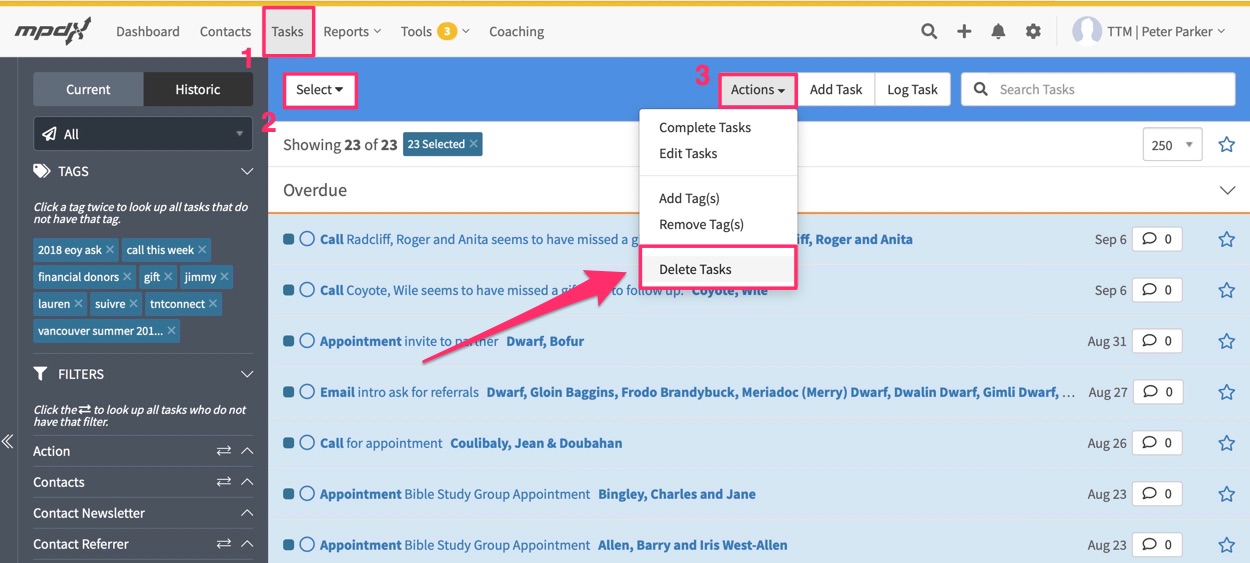Toggle reverse Contacts filter arrows
Screen dimensions: 1250x563
tap(224, 482)
